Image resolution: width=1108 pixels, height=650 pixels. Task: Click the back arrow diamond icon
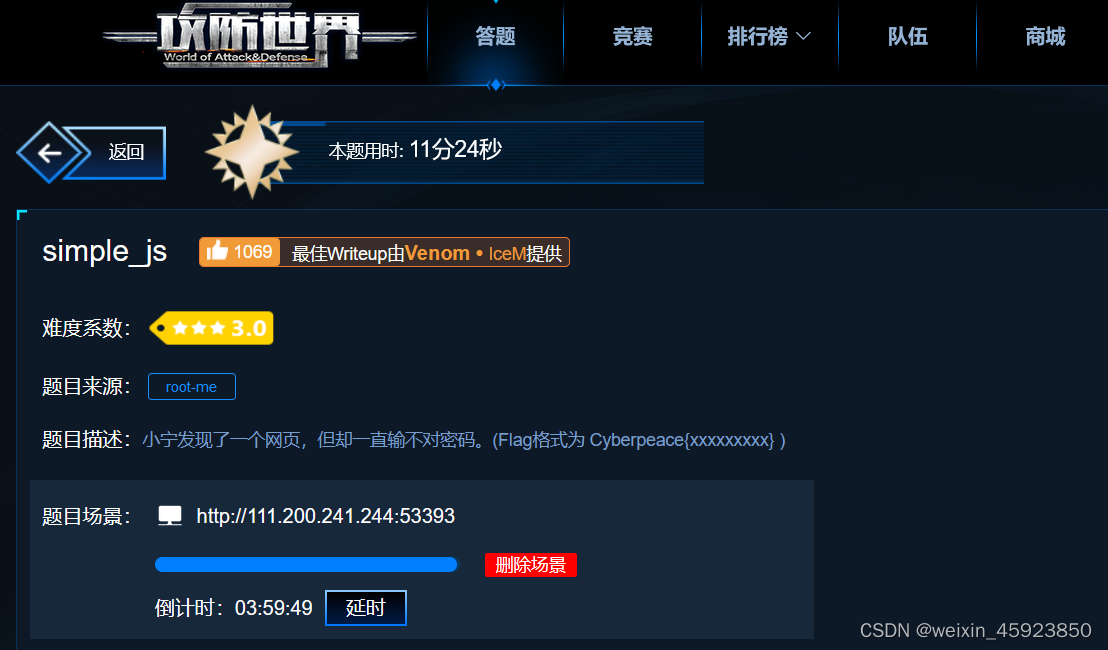(x=49, y=153)
